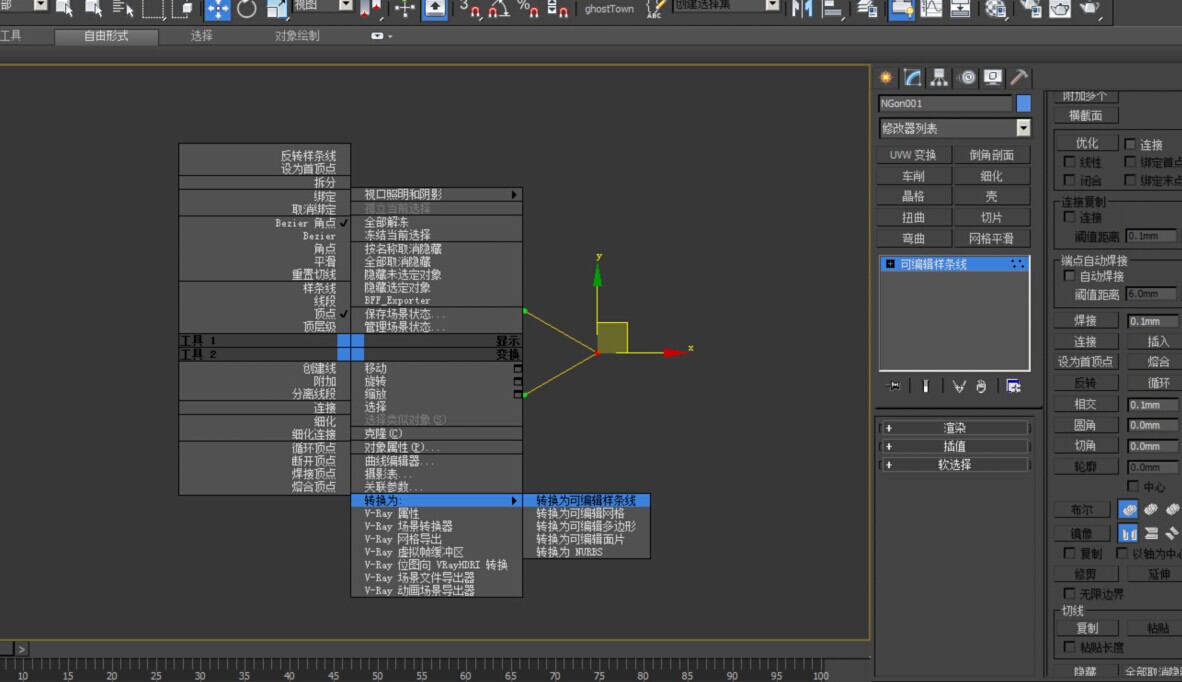Toggle the Window/Crossing selection icon
Screen dimensions: 1182x682
[183, 9]
